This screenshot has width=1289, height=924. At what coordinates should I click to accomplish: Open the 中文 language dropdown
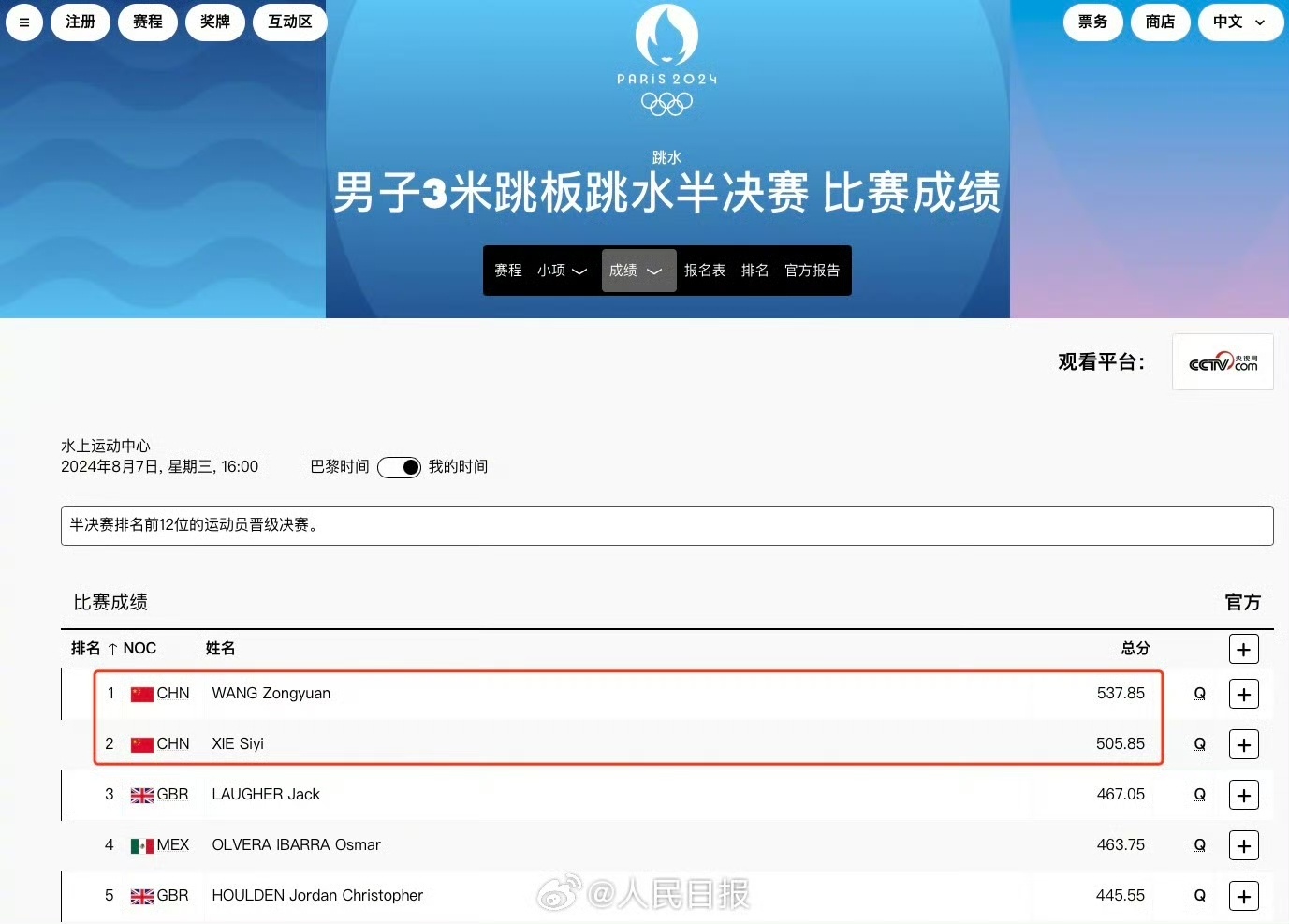tap(1240, 22)
